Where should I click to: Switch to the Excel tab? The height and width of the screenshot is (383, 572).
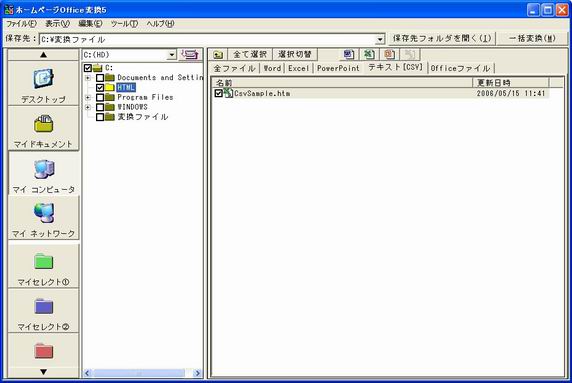coord(298,68)
